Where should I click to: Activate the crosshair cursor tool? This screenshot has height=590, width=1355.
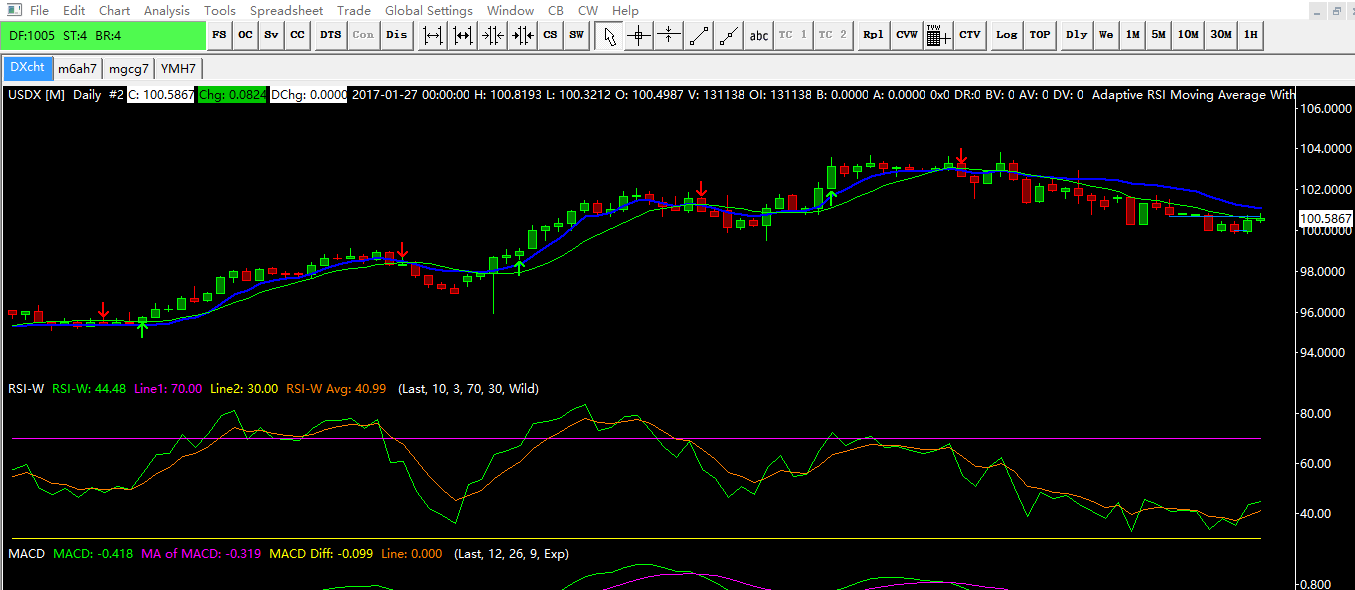(639, 35)
